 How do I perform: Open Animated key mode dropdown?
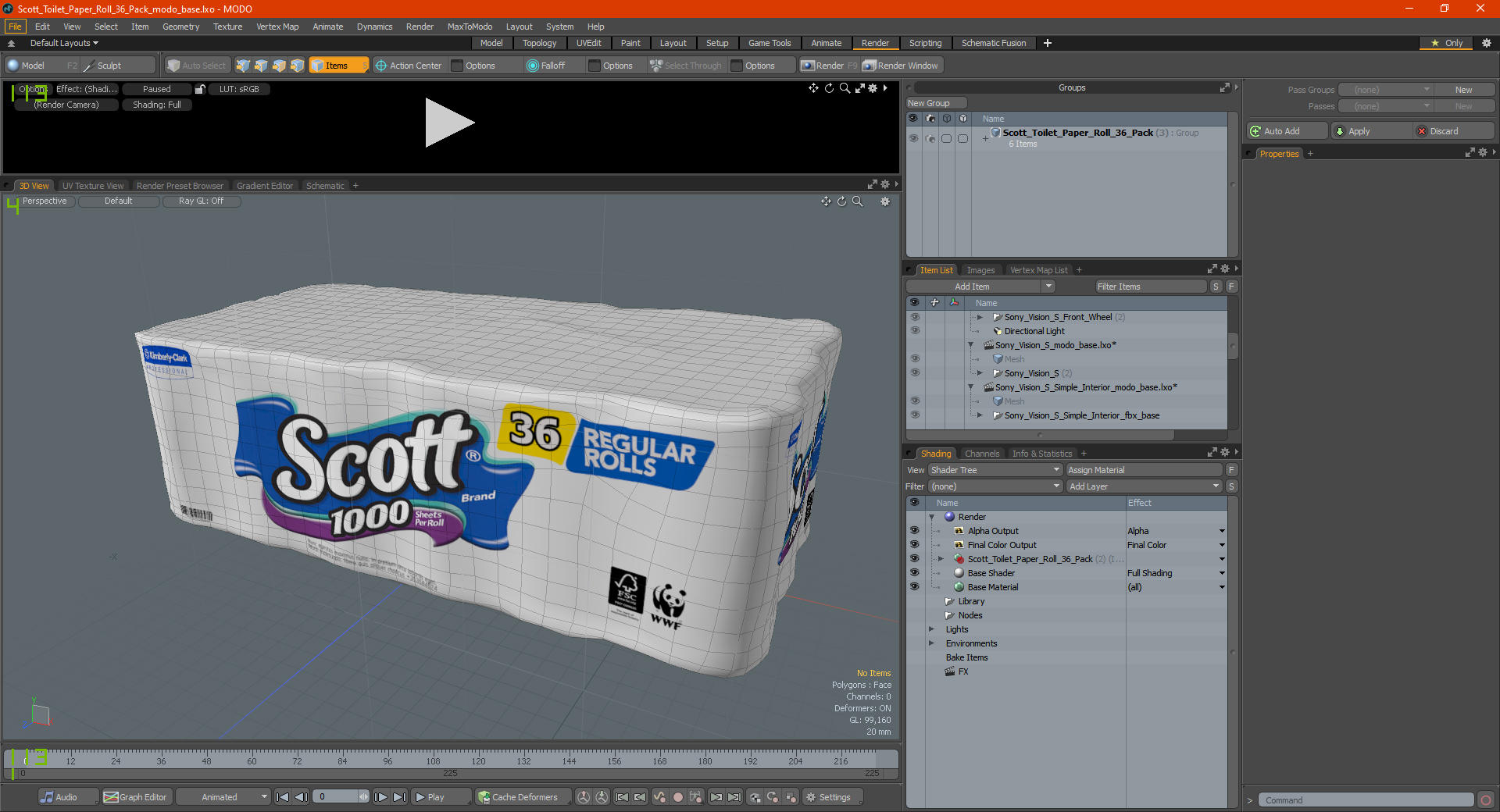tap(223, 797)
